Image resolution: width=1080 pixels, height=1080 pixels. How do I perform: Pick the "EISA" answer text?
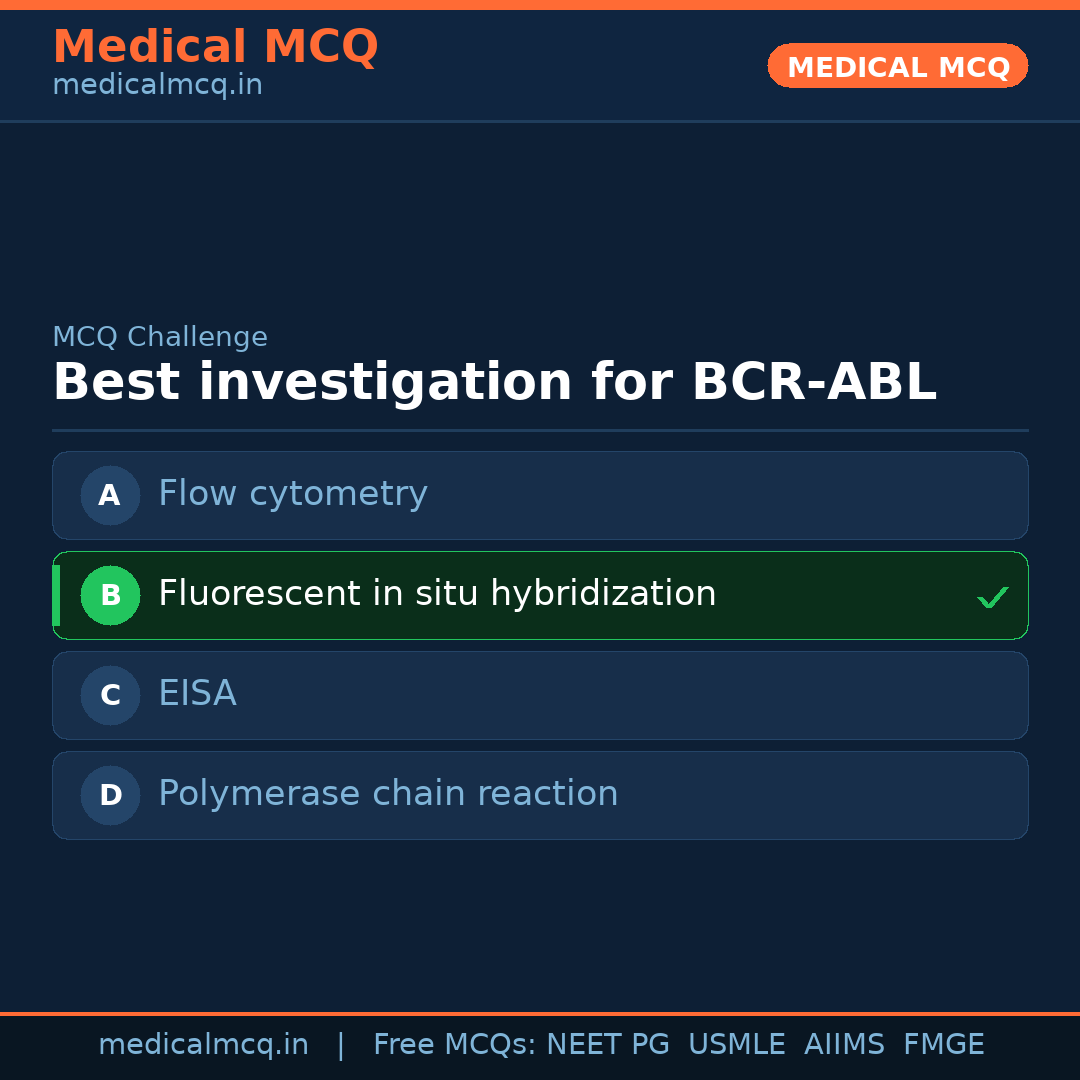197,694
